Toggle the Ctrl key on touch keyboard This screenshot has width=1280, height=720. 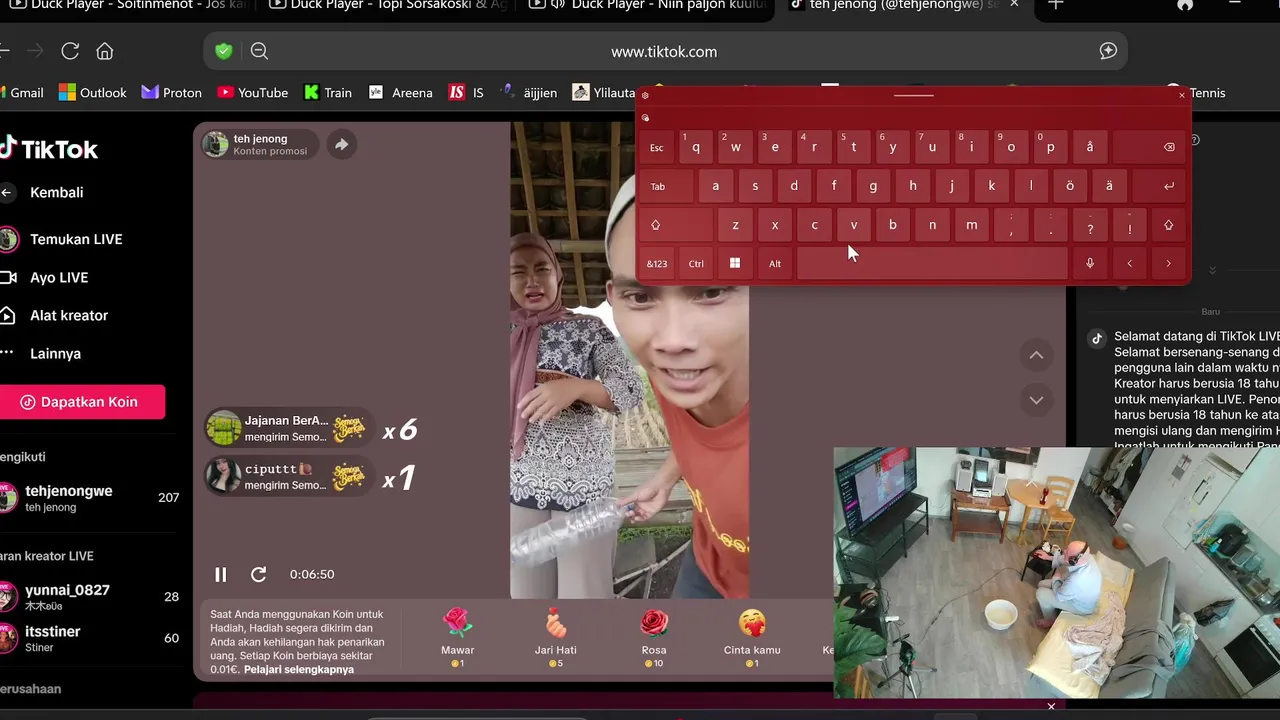[696, 264]
